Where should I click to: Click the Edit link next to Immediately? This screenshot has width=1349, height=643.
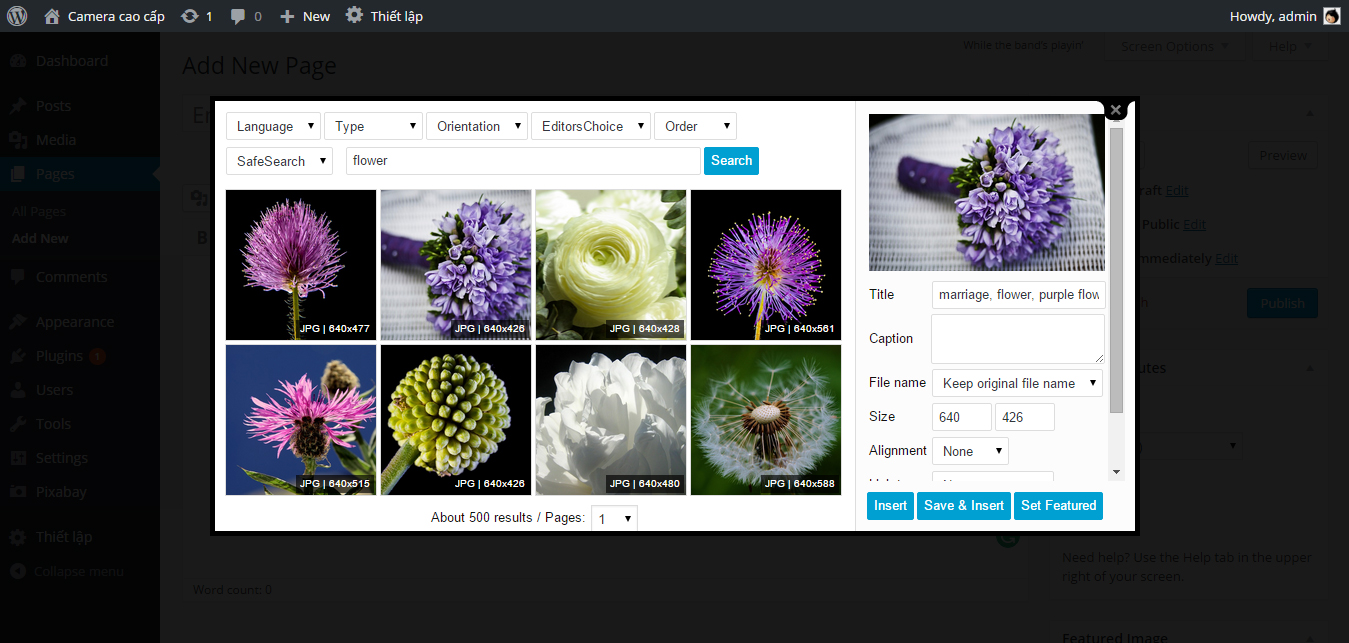[x=1226, y=258]
